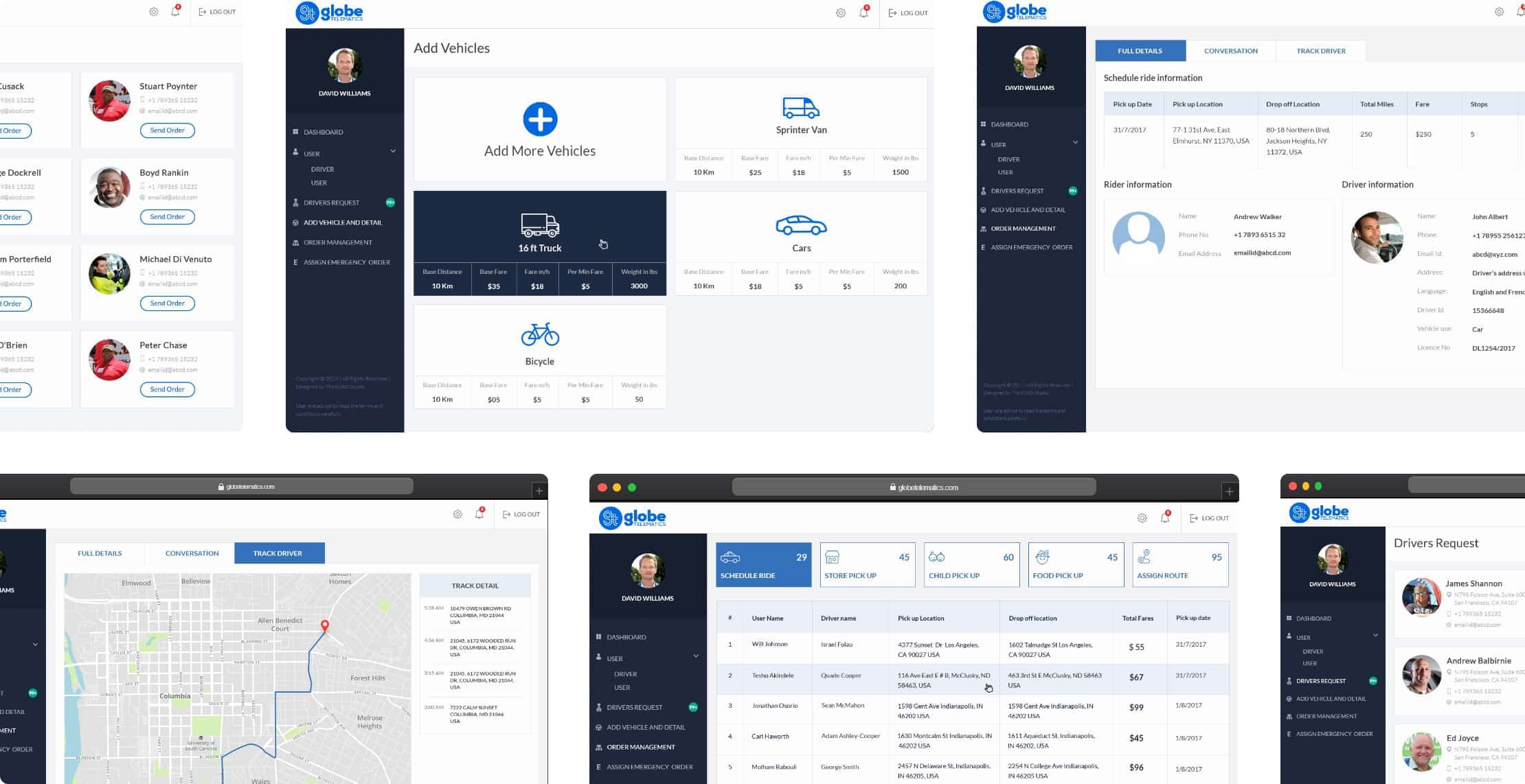Open the STORE PICK UP 45 card

[868, 565]
